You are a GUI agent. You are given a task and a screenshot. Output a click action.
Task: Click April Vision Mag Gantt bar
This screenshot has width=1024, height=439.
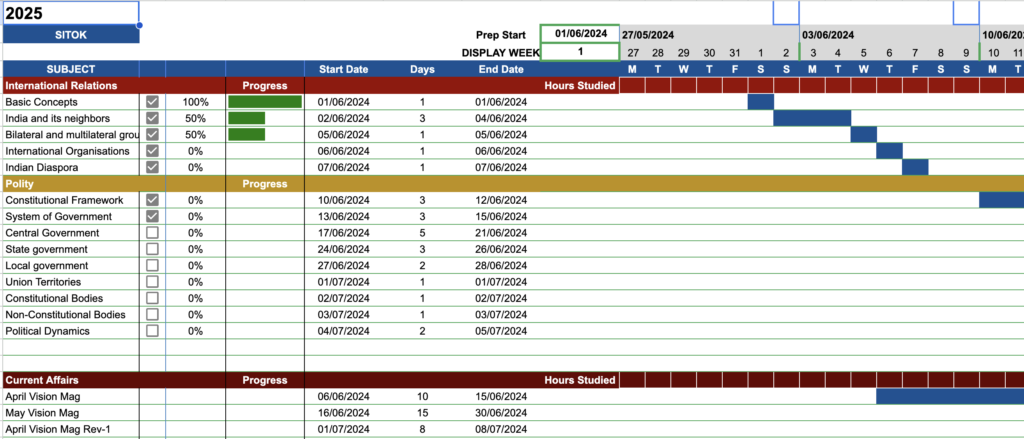(x=950, y=396)
